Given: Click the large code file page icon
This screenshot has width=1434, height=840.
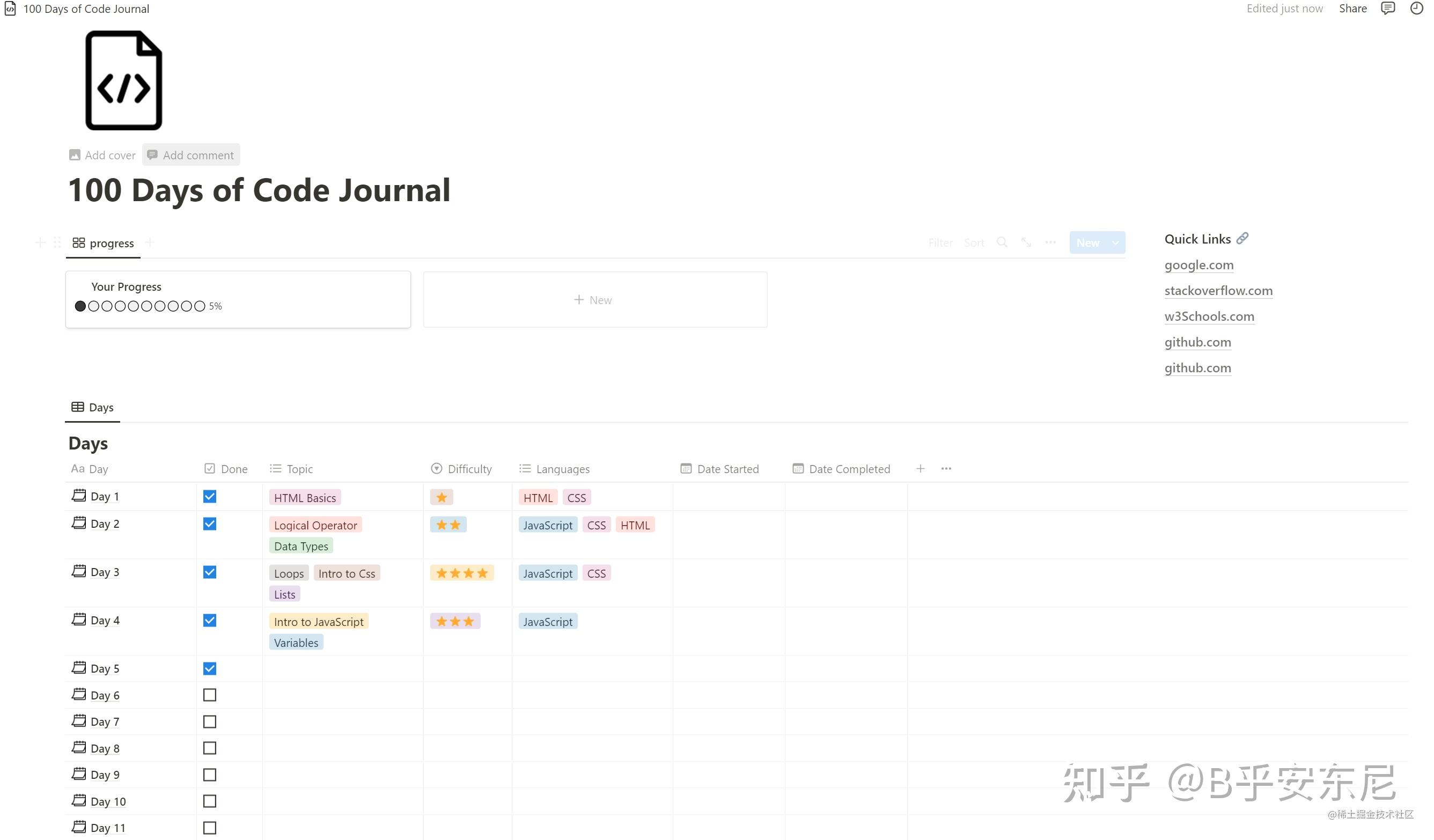Looking at the screenshot, I should tap(123, 81).
